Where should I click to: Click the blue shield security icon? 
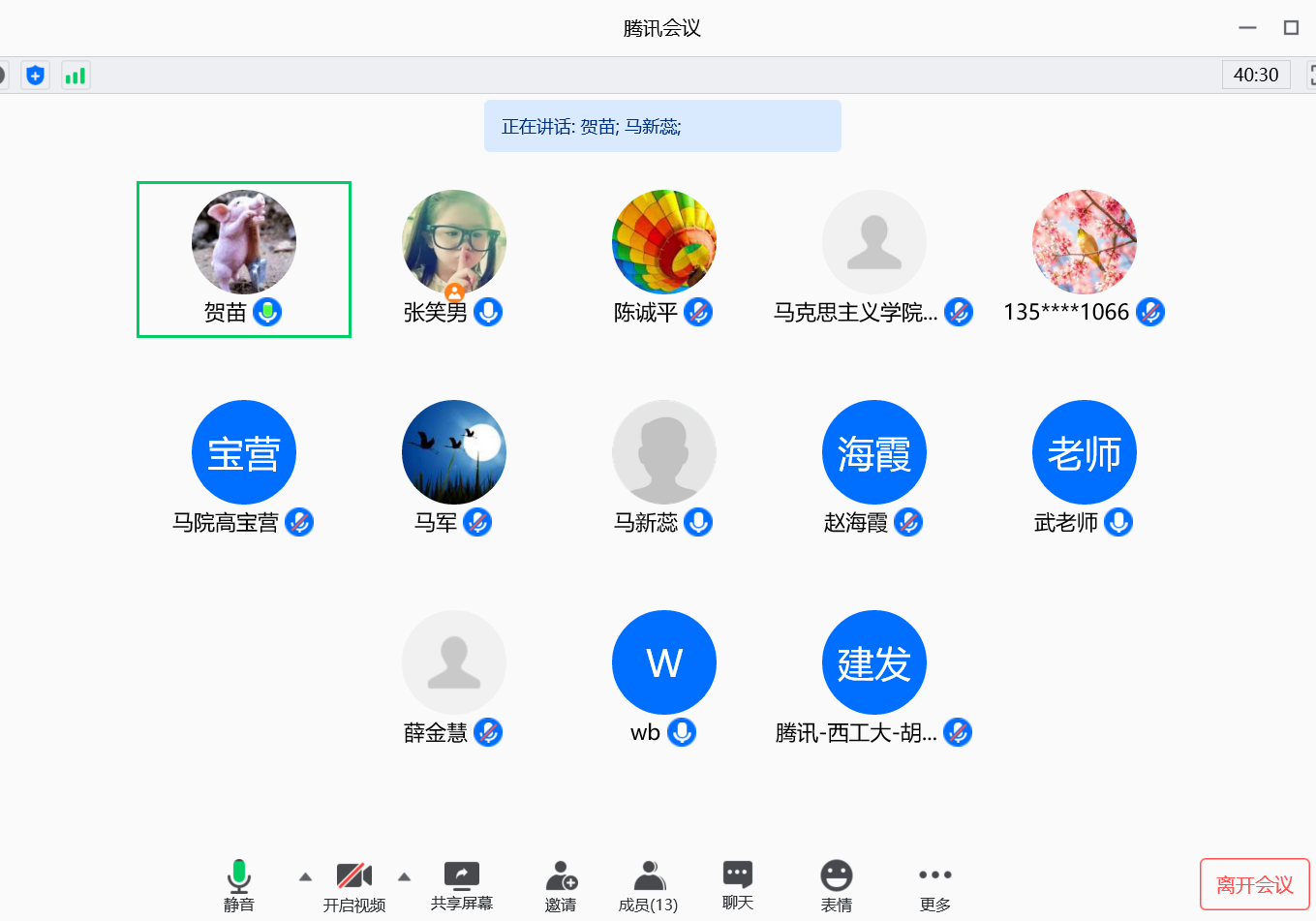(x=36, y=75)
